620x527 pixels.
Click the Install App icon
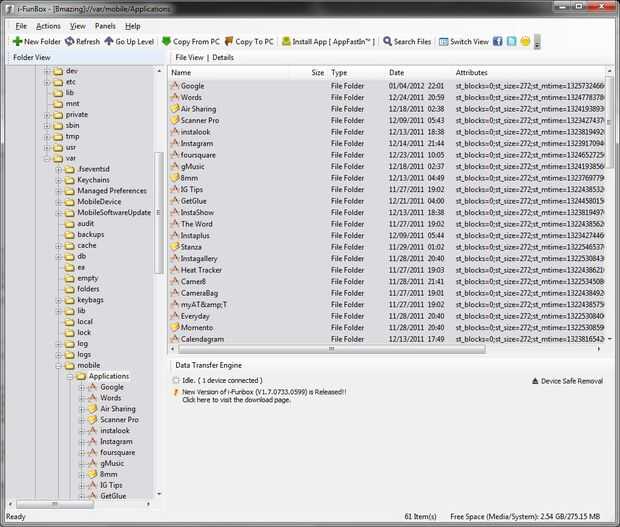286,41
